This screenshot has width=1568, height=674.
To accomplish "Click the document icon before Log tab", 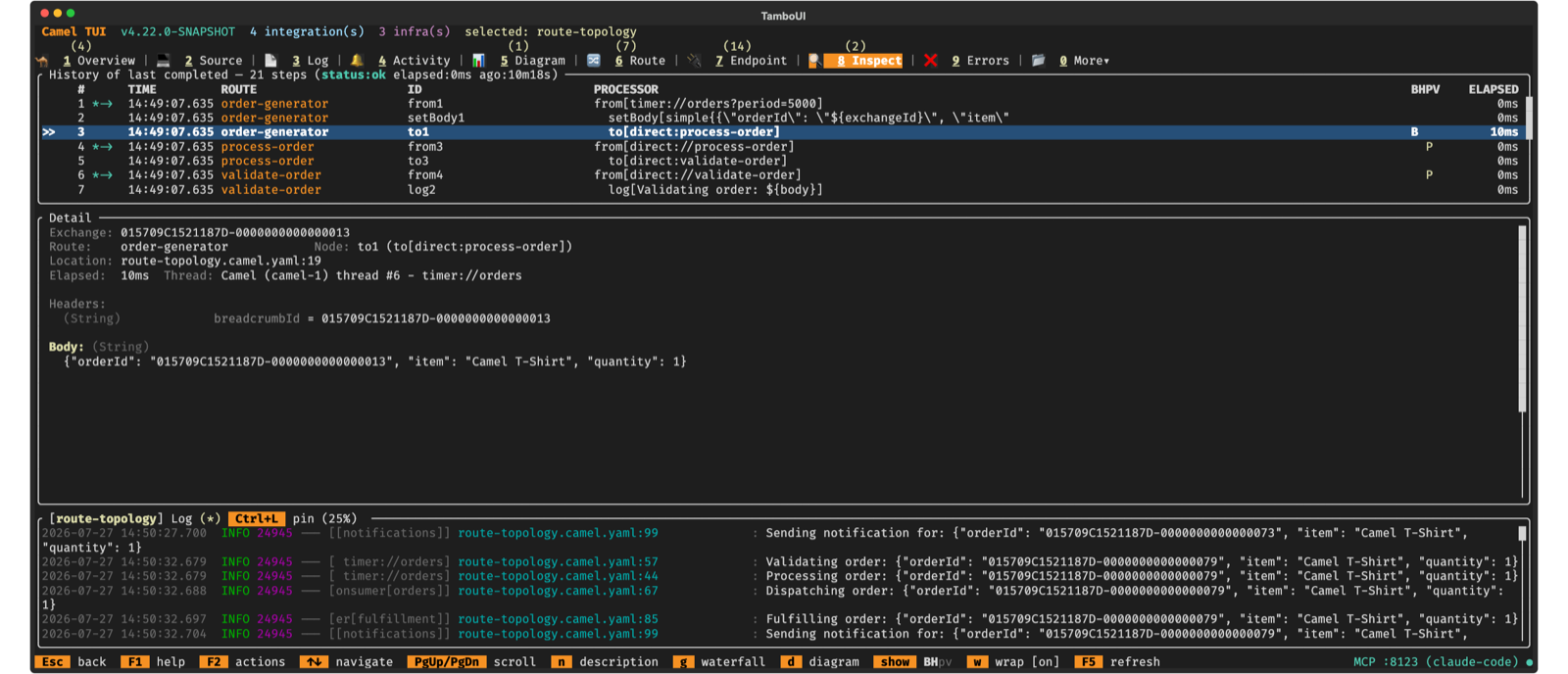I will pos(270,61).
